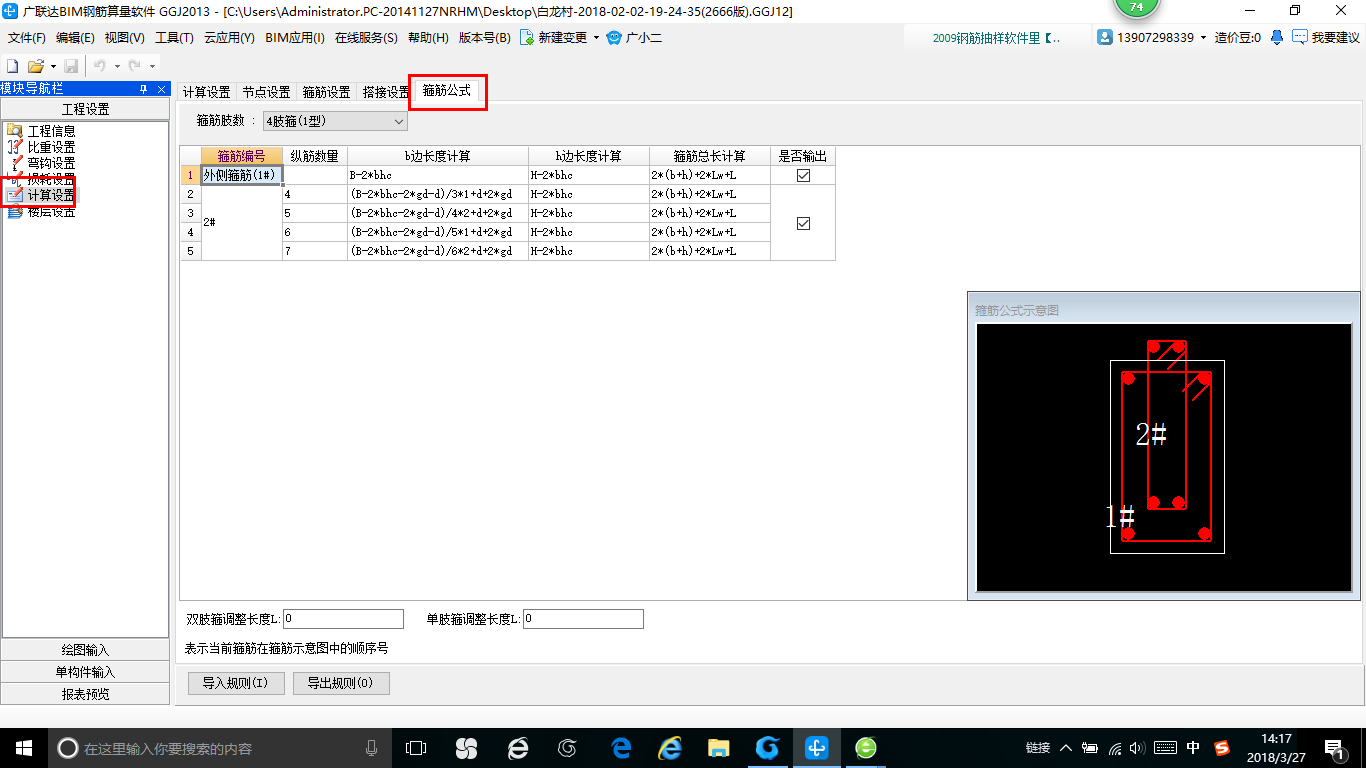Click the 绘图输入 section button
This screenshot has width=1366, height=768.
click(85, 650)
